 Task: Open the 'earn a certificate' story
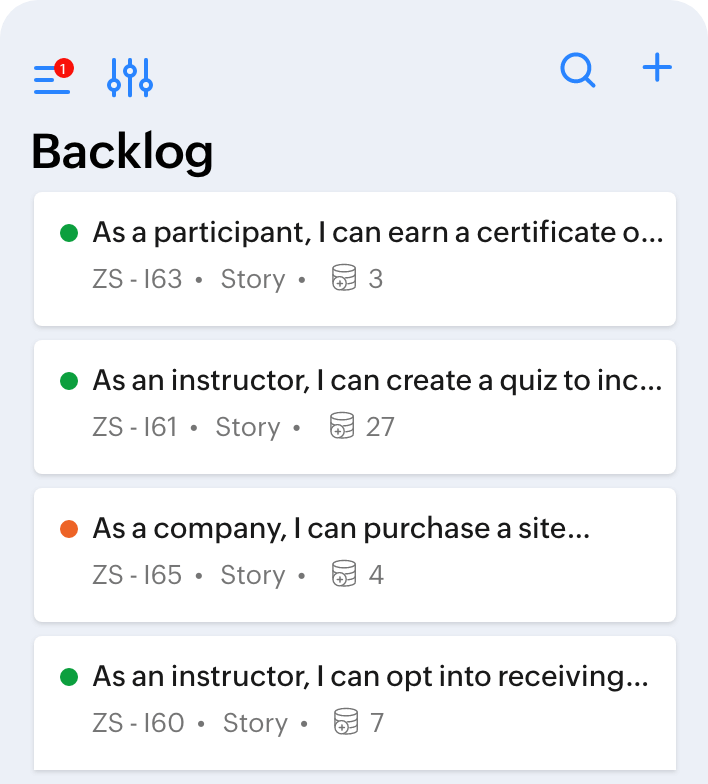[378, 233]
